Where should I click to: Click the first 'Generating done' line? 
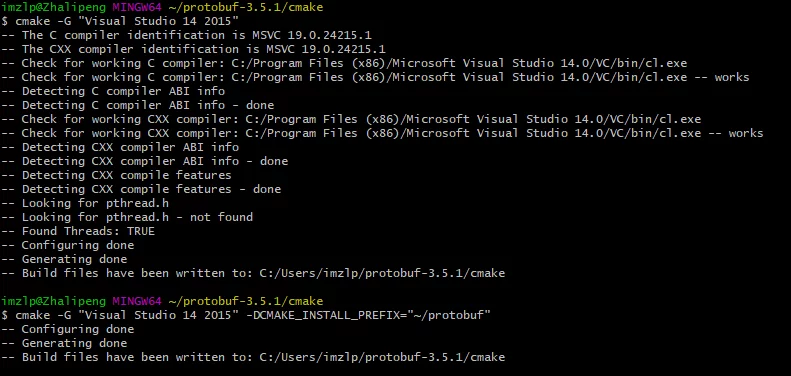pos(64,259)
